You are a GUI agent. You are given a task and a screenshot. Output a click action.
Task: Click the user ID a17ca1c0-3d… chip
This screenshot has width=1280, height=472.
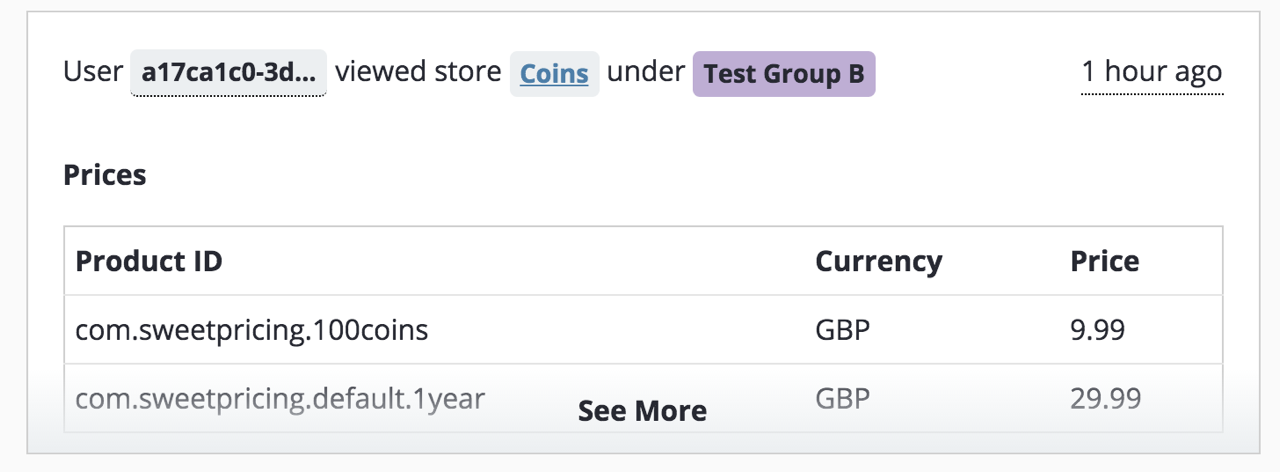pyautogui.click(x=228, y=73)
